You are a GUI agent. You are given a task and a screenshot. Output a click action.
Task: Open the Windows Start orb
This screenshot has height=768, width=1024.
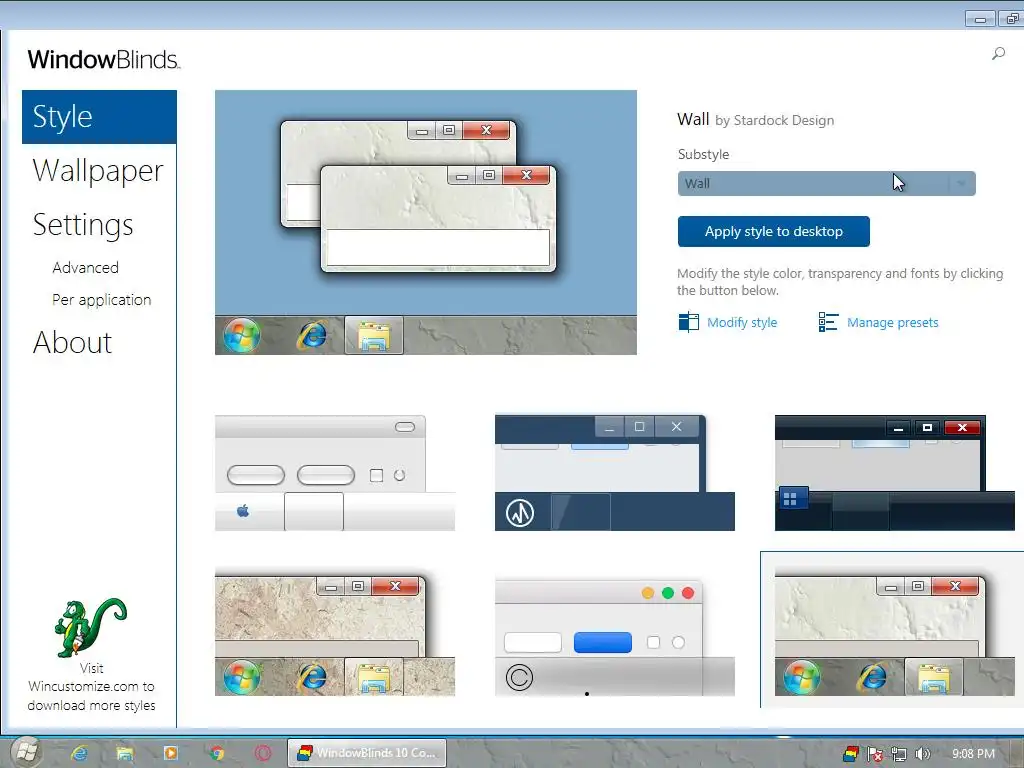click(x=27, y=752)
